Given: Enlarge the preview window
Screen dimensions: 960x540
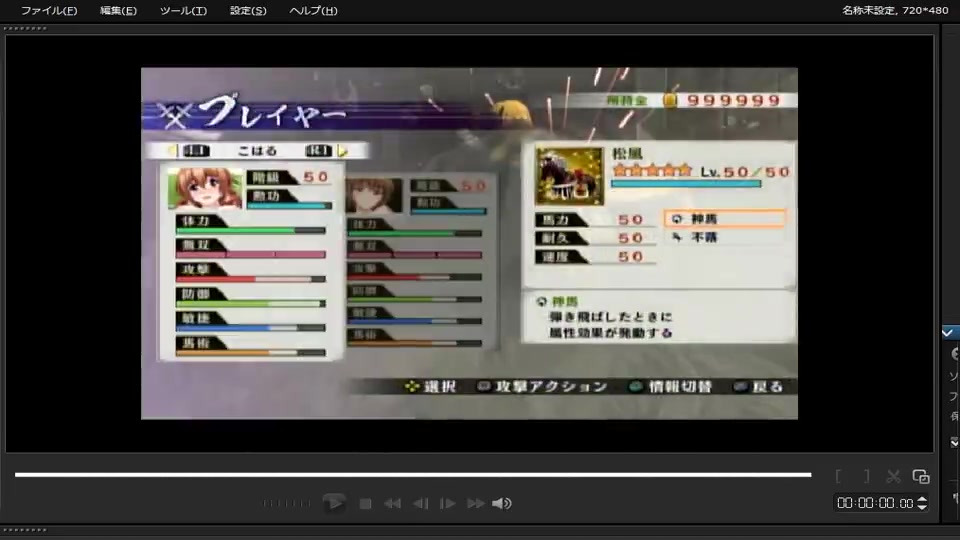Looking at the screenshot, I should click(921, 476).
